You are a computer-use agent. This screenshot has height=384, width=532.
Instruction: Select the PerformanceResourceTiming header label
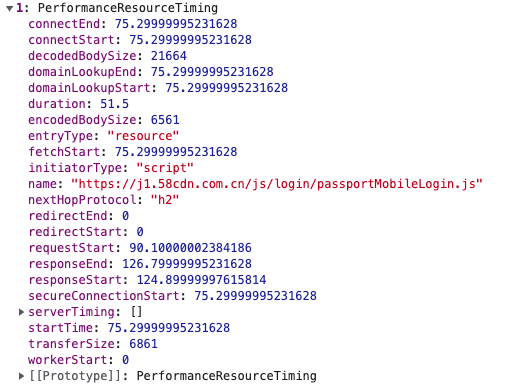pyautogui.click(x=128, y=8)
